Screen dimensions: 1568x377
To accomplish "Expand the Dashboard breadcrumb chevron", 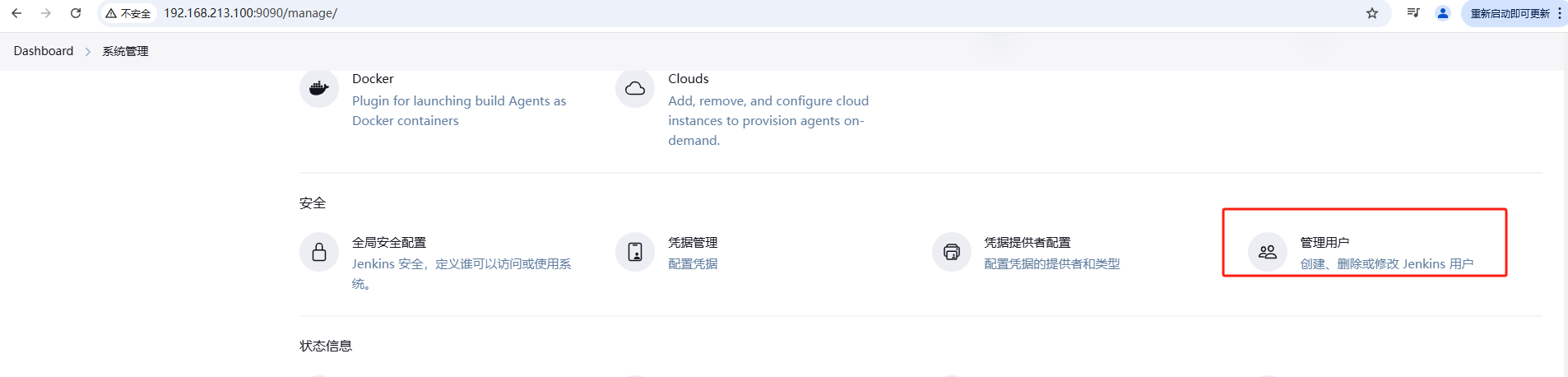I will (x=88, y=51).
